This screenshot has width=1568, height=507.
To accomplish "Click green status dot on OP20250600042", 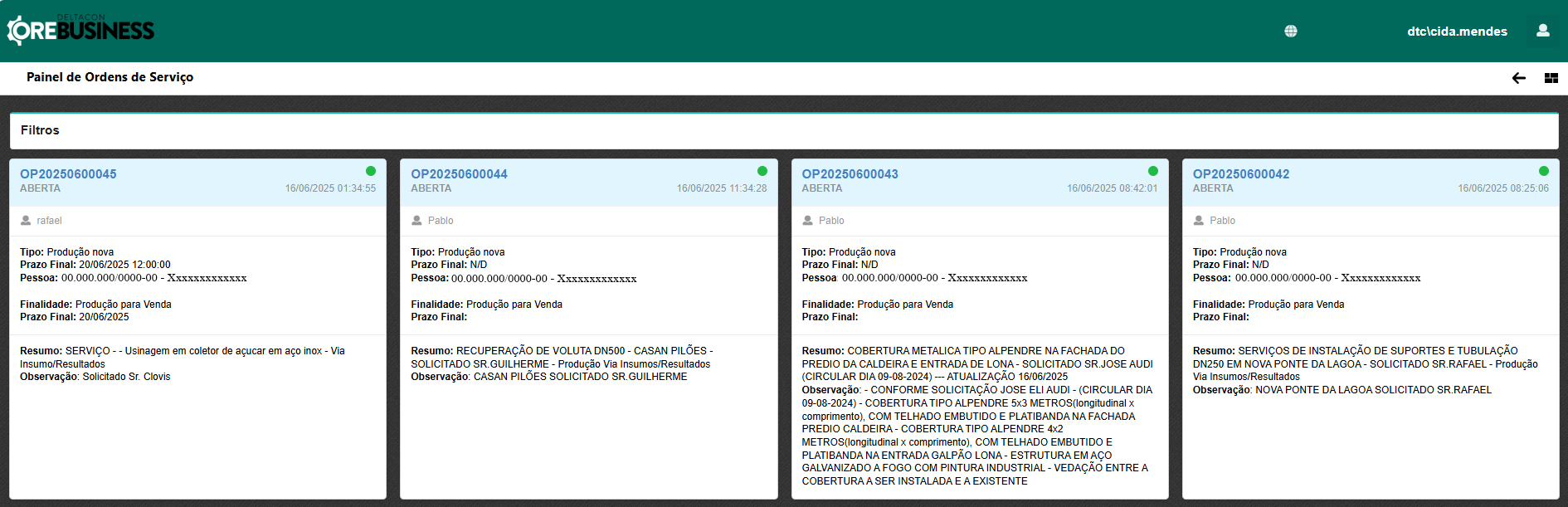I will tap(1543, 171).
